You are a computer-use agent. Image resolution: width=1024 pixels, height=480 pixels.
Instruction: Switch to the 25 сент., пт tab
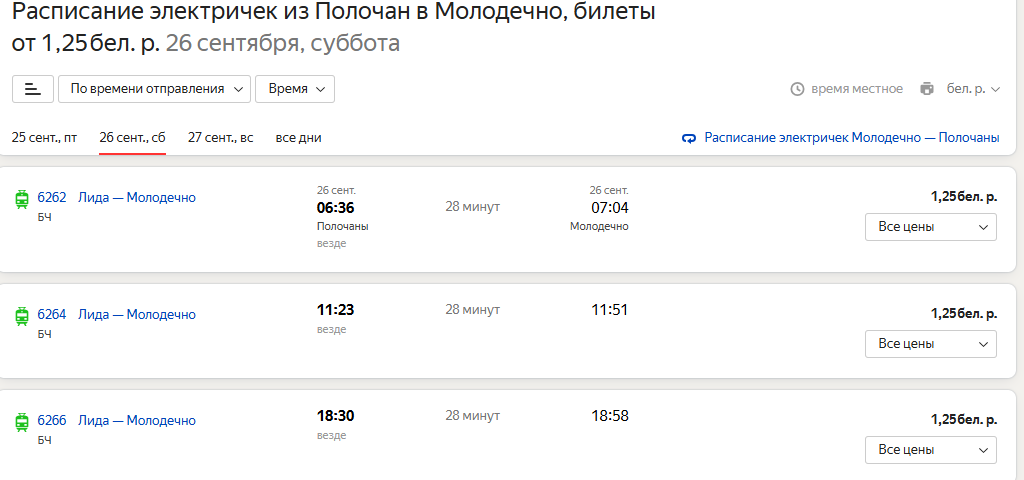[x=44, y=138]
